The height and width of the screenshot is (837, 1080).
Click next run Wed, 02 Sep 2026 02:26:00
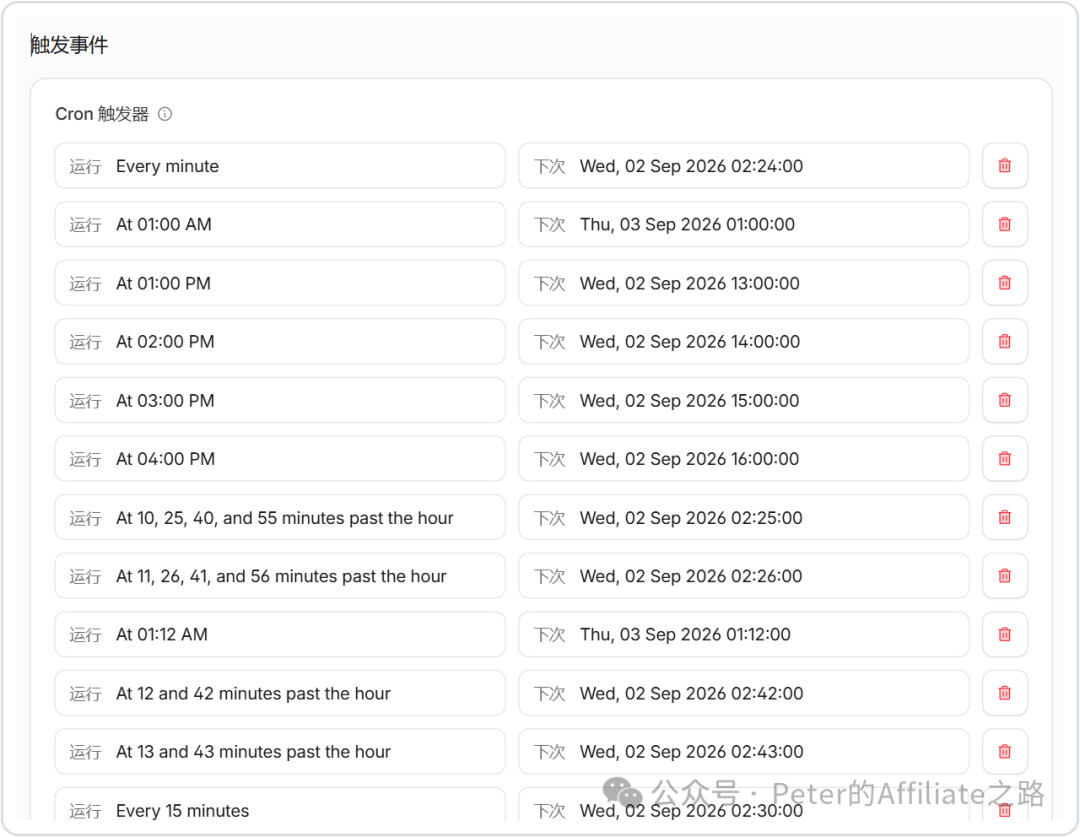tap(744, 575)
